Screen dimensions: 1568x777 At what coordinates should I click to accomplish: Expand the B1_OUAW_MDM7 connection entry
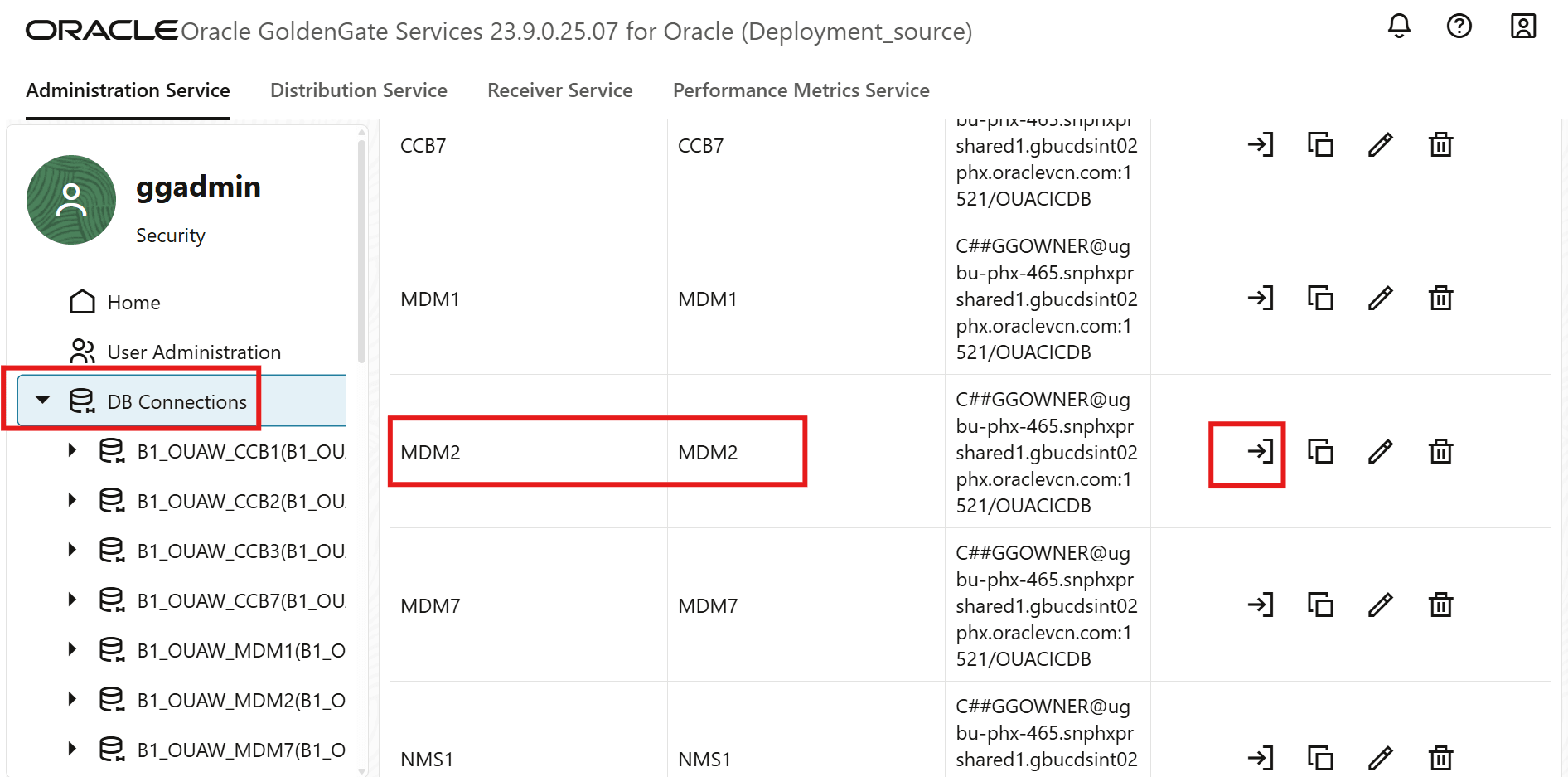[71, 749]
